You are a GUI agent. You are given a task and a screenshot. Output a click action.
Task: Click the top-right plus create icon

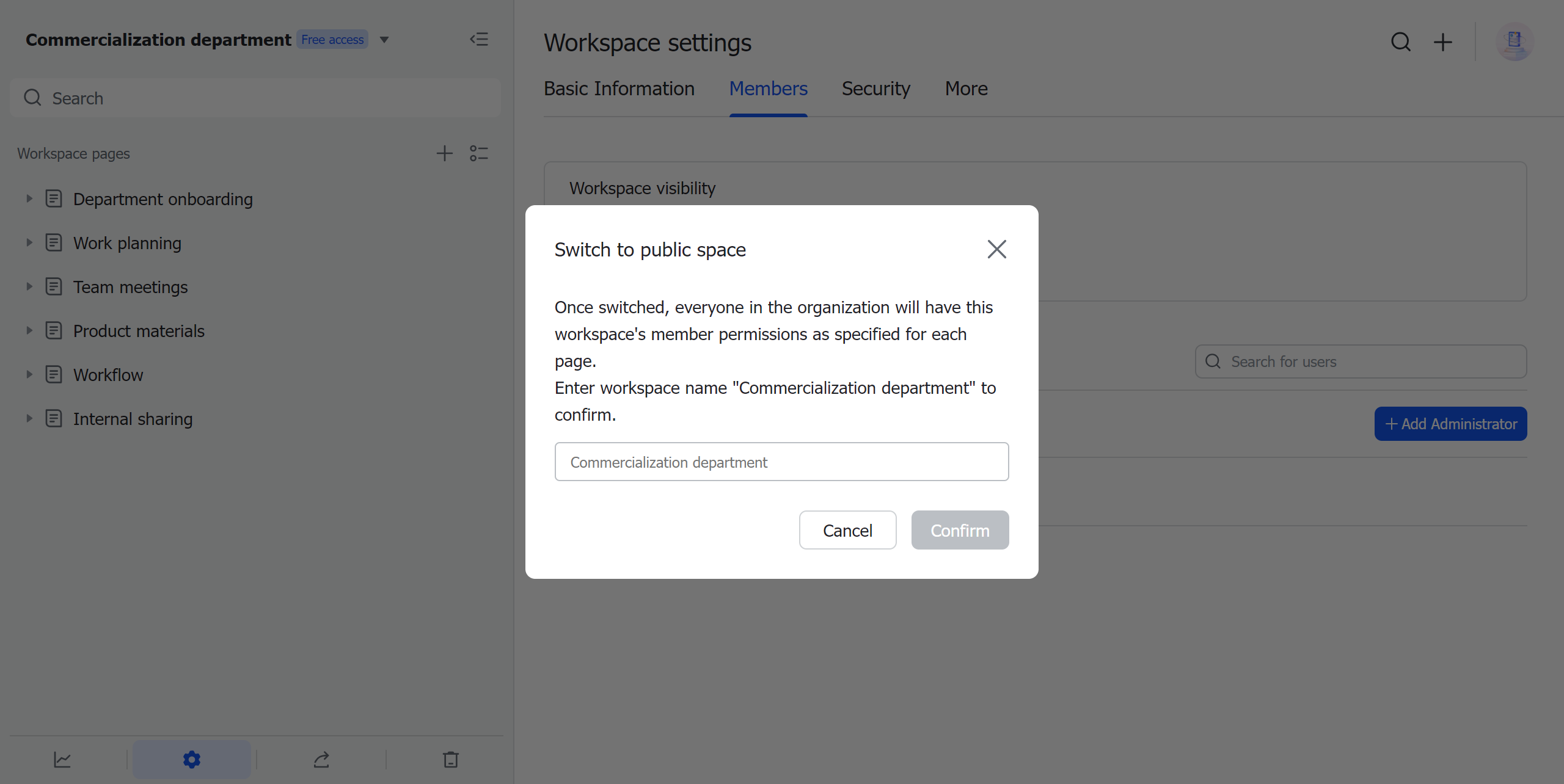click(x=1443, y=42)
